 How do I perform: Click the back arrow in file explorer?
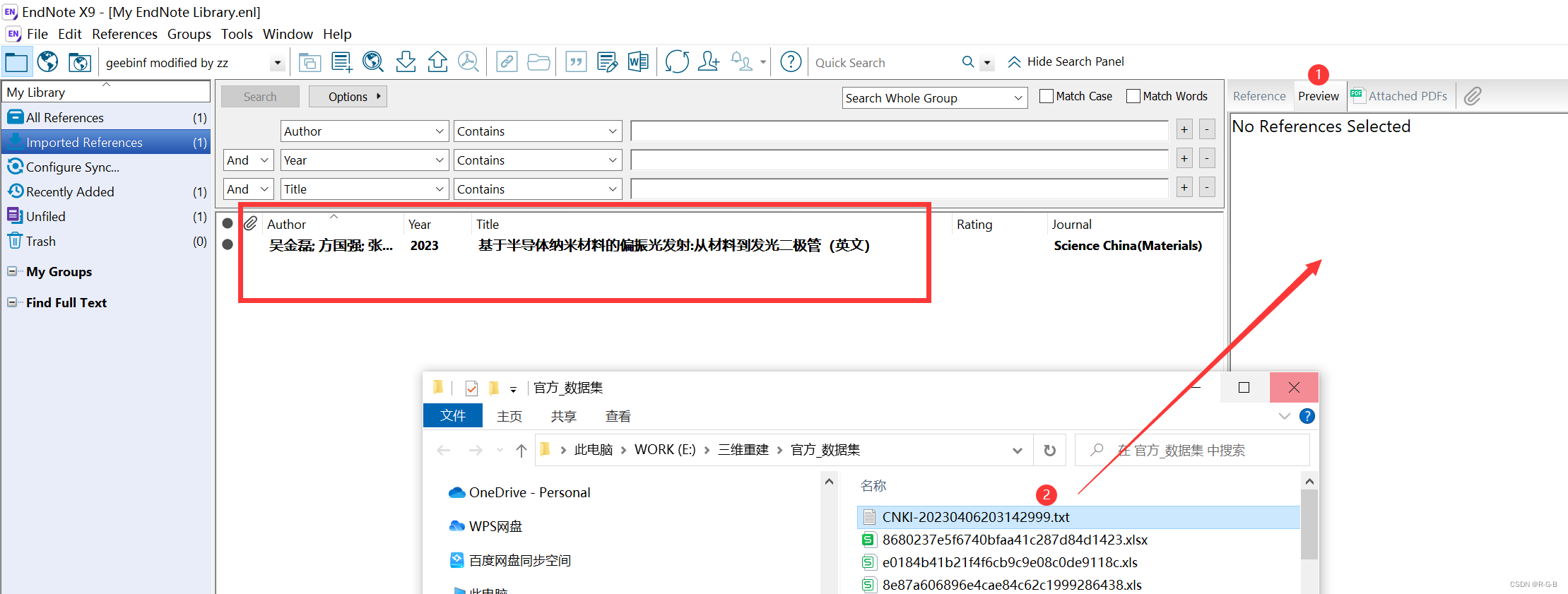444,451
